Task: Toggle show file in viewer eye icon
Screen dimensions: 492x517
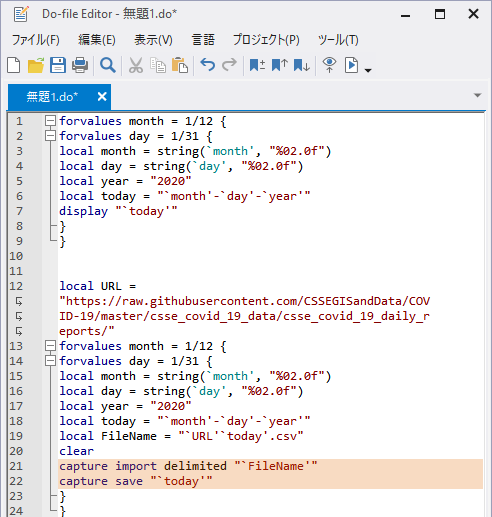Action: [x=329, y=65]
